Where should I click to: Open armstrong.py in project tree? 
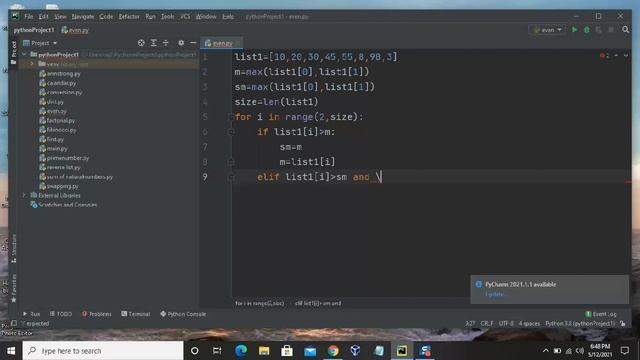tap(60, 73)
